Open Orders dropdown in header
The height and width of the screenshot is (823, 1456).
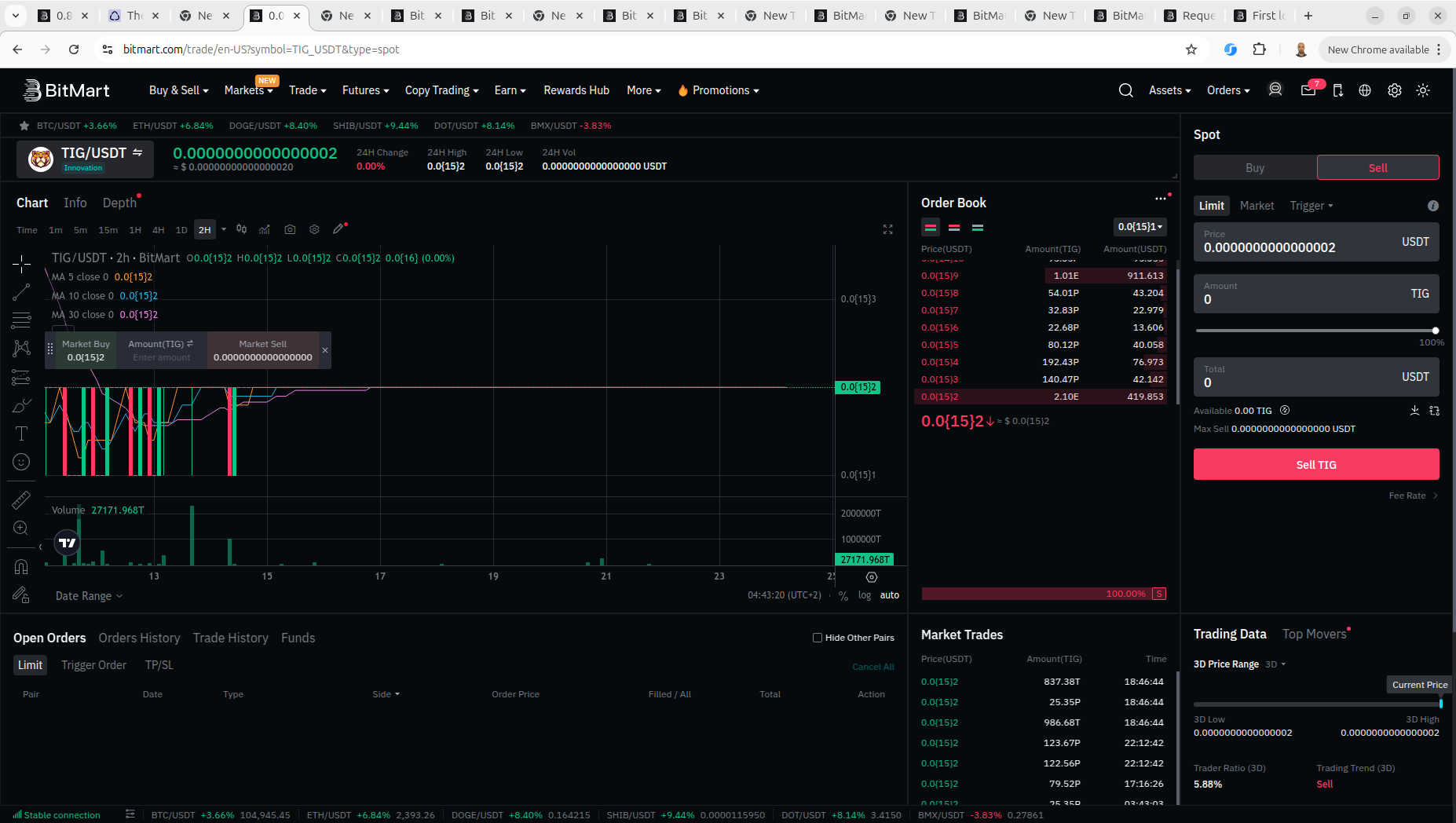click(x=1228, y=90)
